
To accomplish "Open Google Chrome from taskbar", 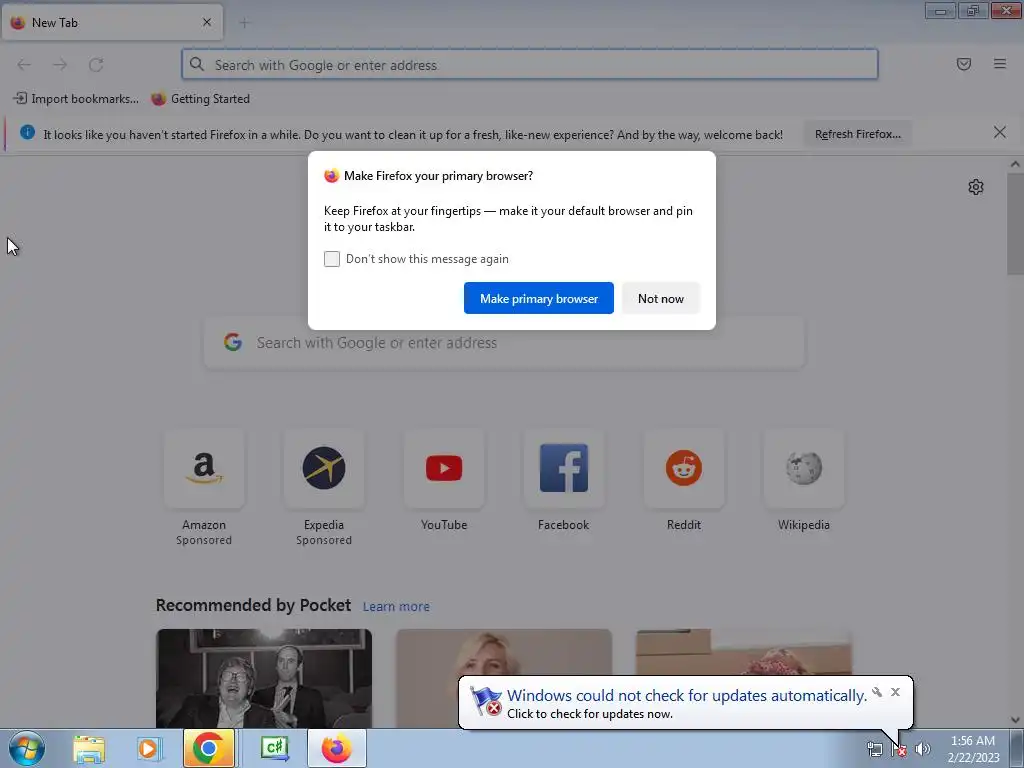I will point(208,748).
